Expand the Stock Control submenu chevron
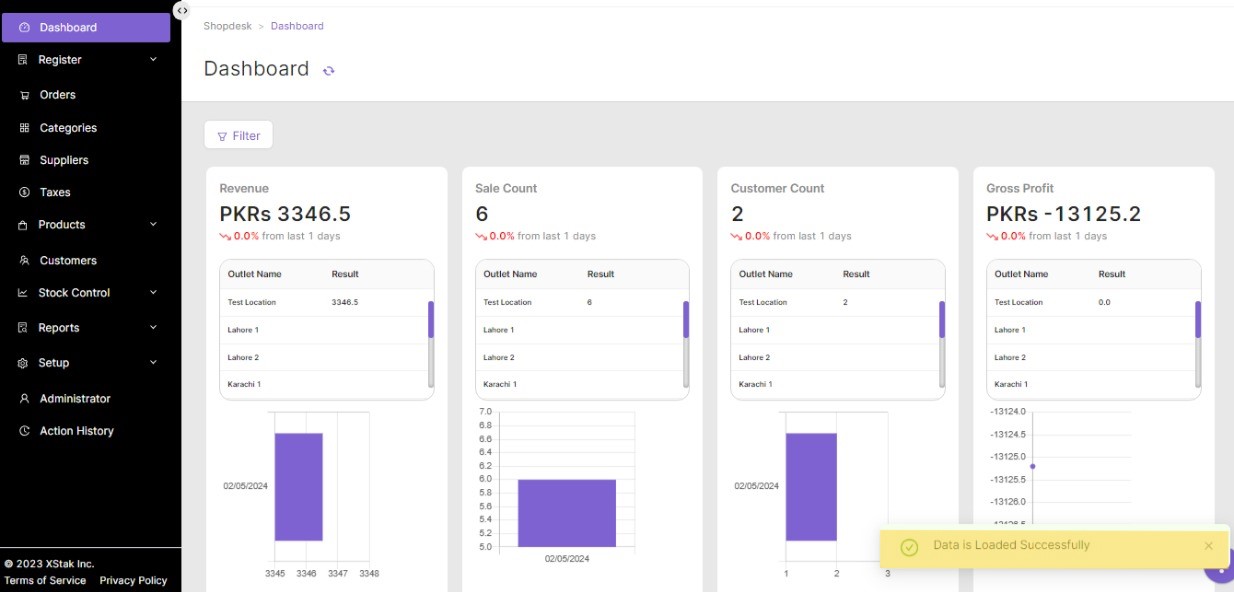This screenshot has width=1234, height=592. [153, 292]
